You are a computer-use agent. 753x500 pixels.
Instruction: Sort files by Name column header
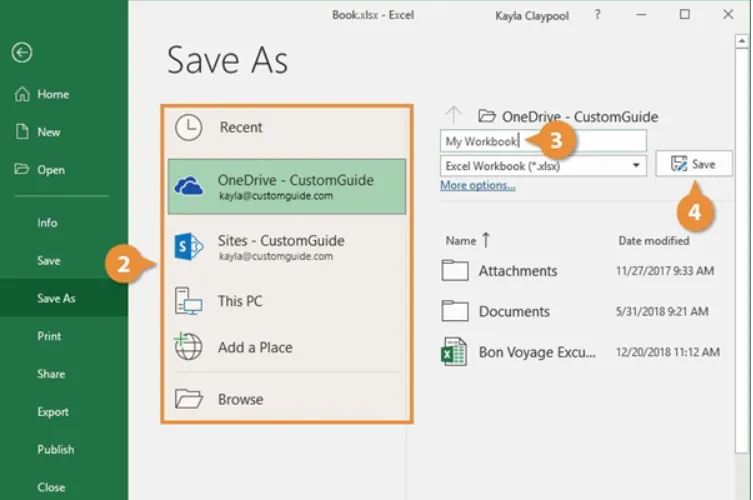click(x=461, y=240)
